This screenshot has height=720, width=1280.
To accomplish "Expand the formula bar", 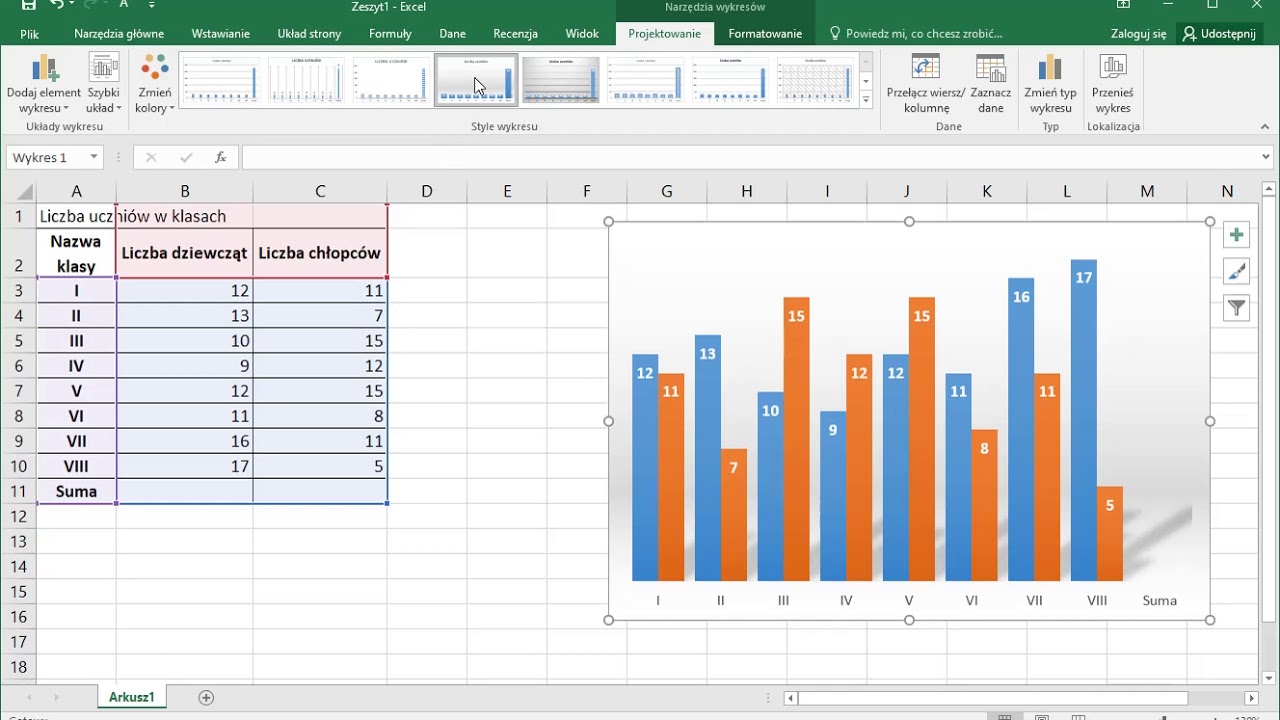I will [1266, 157].
